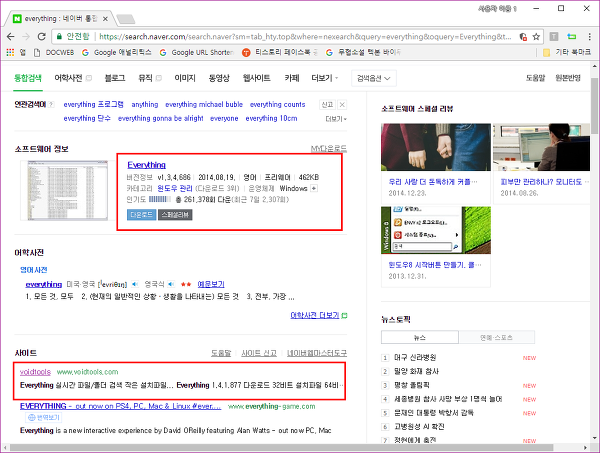Screen dimensions: 600x453
Task: Expand more related searches with 더보기
Action: [x=336, y=119]
